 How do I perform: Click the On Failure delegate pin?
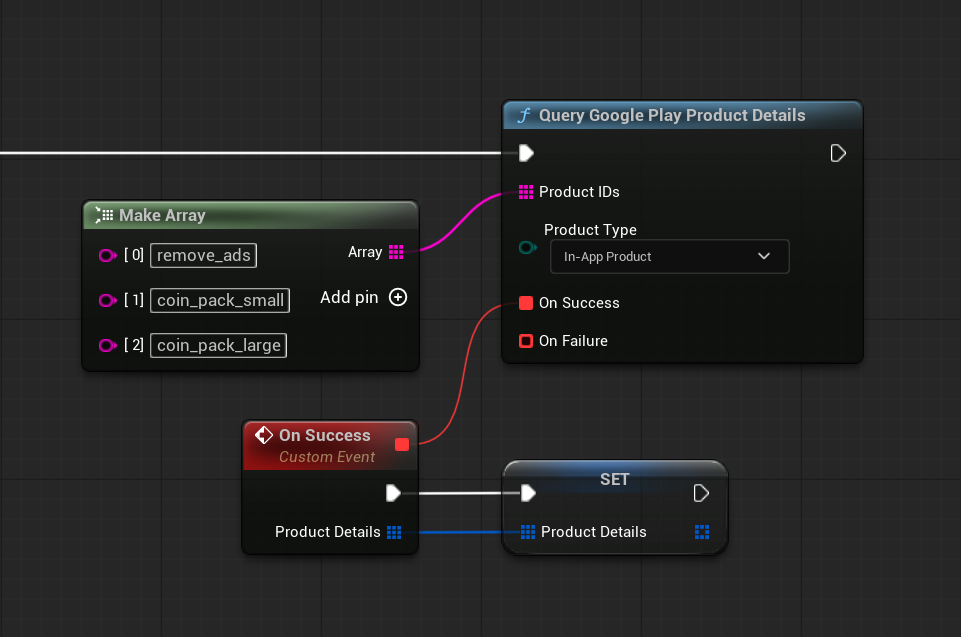pos(526,341)
